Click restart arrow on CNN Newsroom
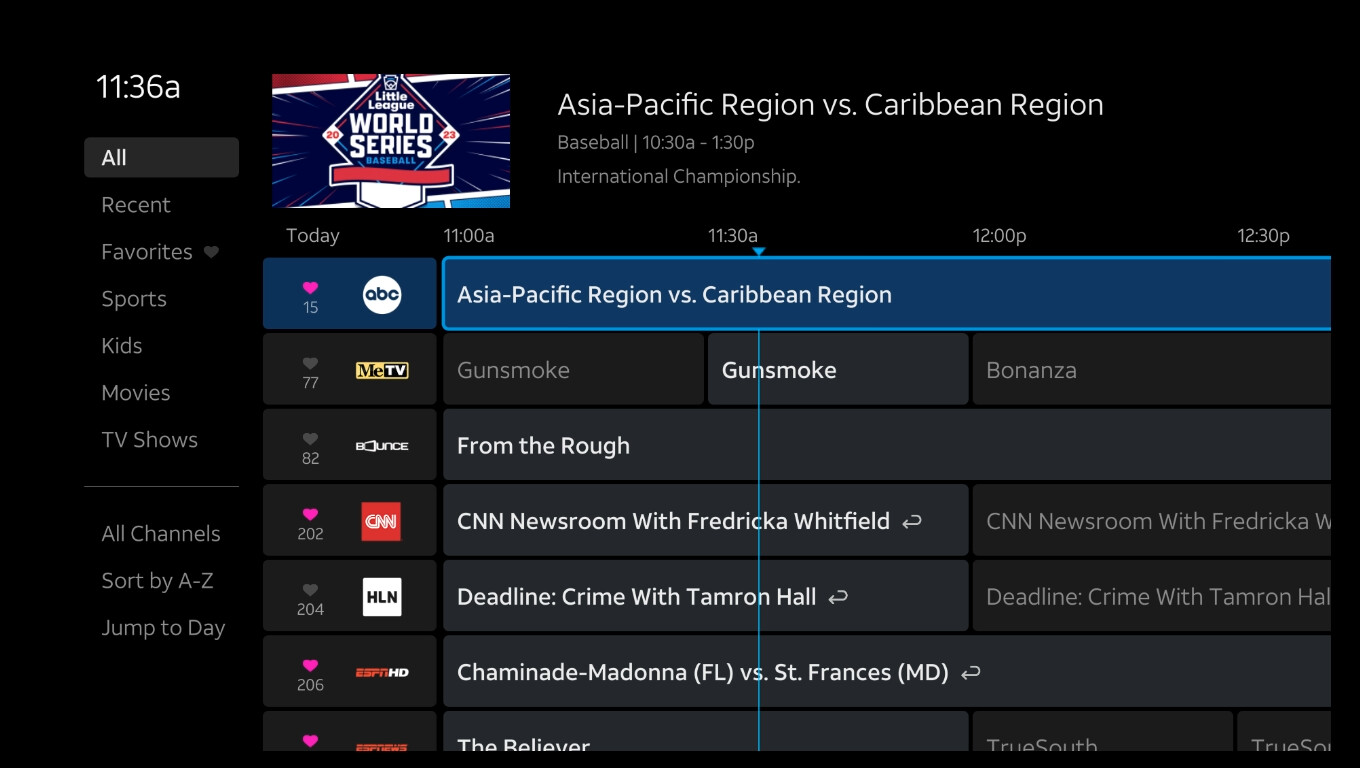The image size is (1360, 768). pos(911,522)
